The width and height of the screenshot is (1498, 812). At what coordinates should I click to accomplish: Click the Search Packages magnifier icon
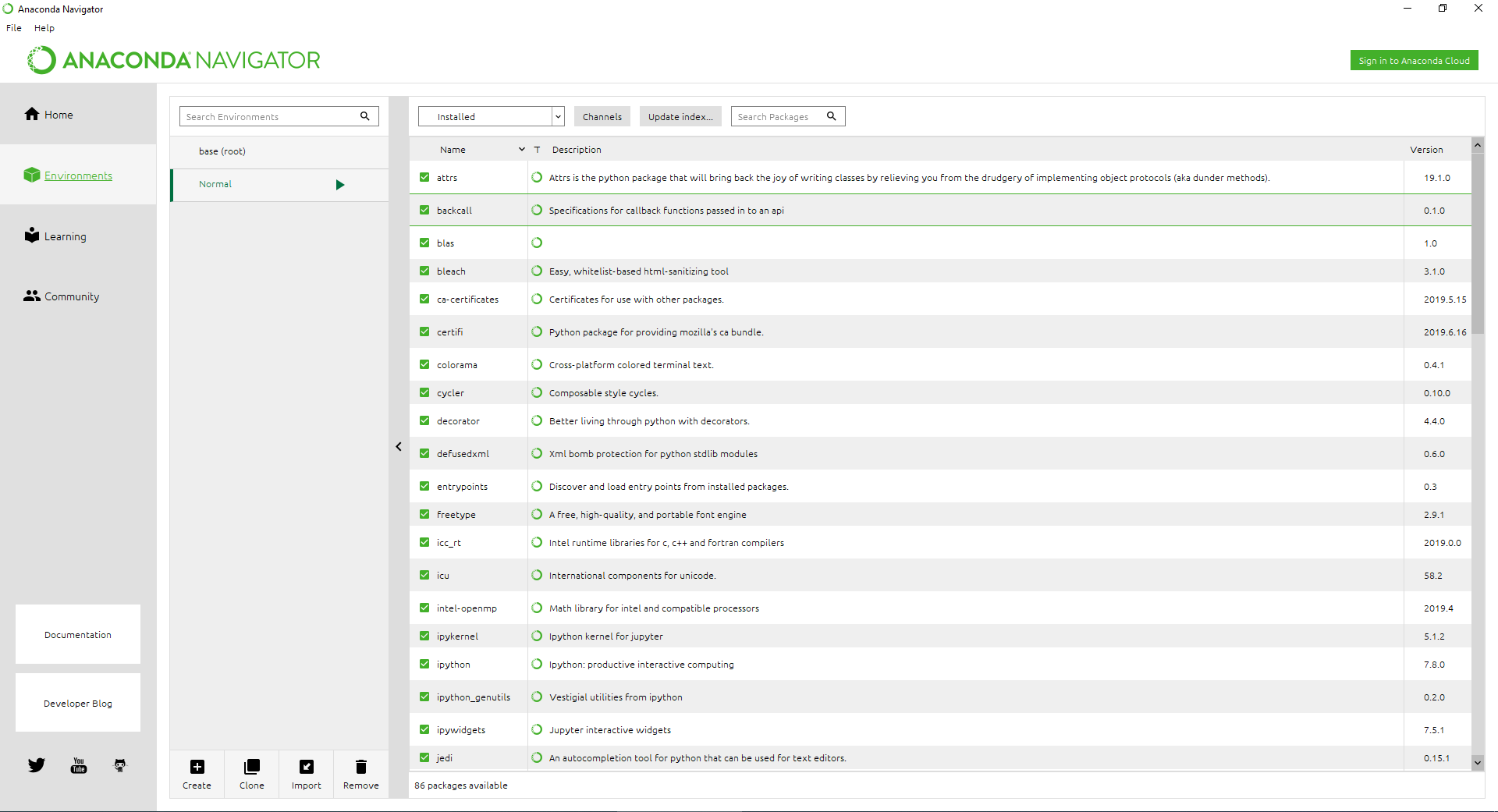point(832,116)
